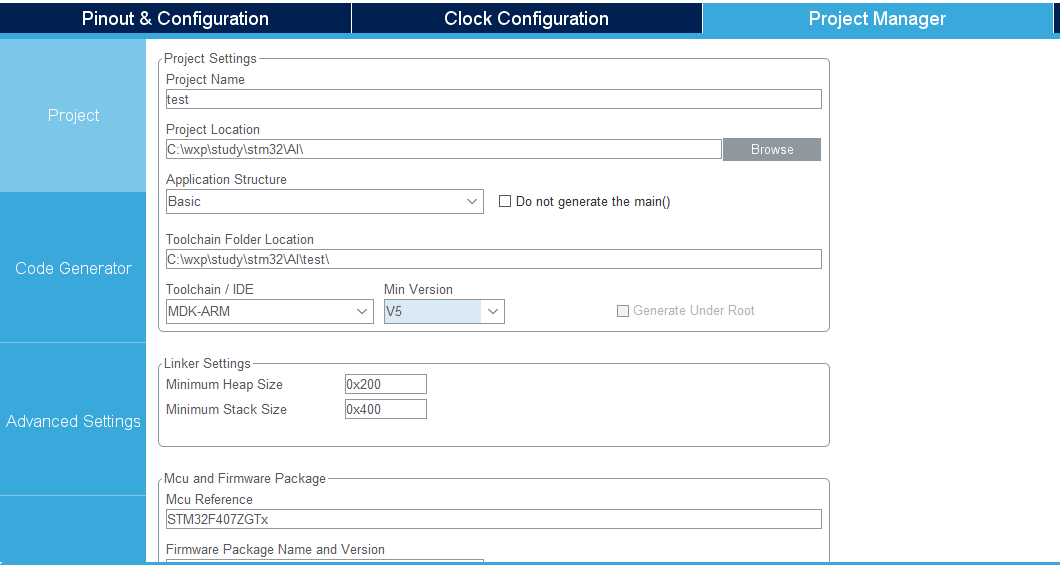Enable Do not generate the main()
This screenshot has height=565, width=1060.
tap(505, 201)
